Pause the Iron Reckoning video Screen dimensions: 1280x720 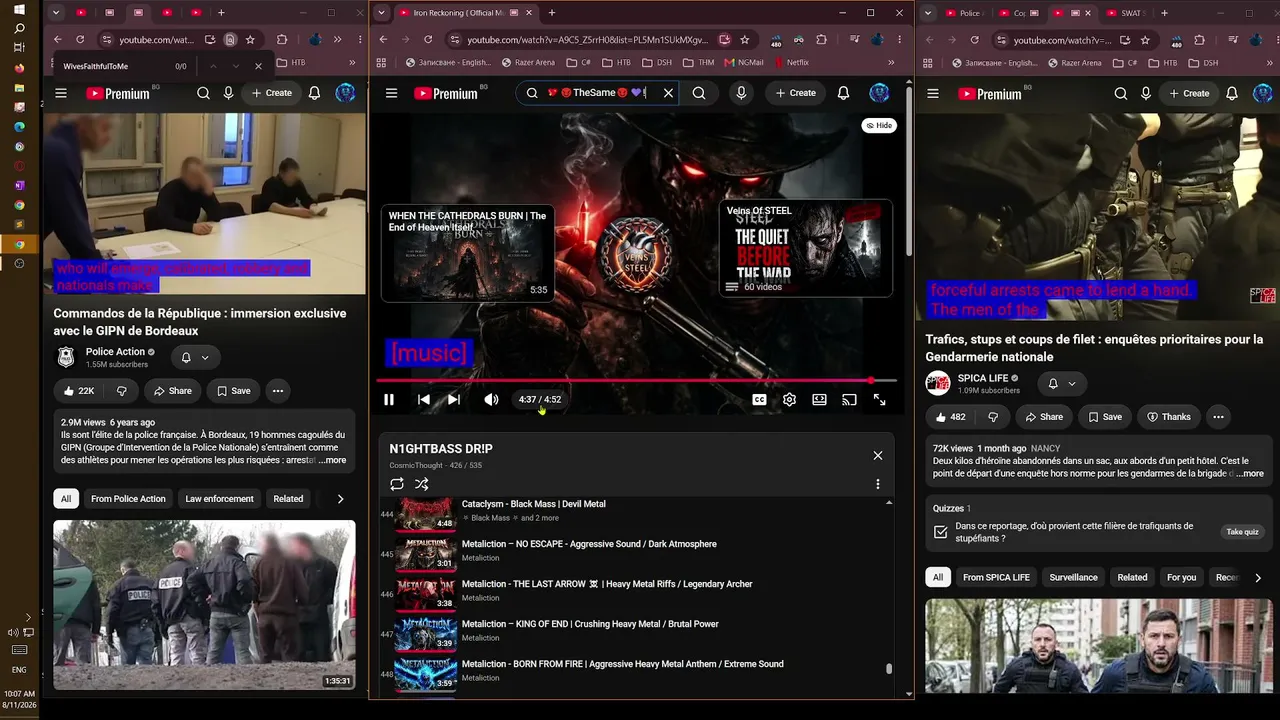point(389,400)
